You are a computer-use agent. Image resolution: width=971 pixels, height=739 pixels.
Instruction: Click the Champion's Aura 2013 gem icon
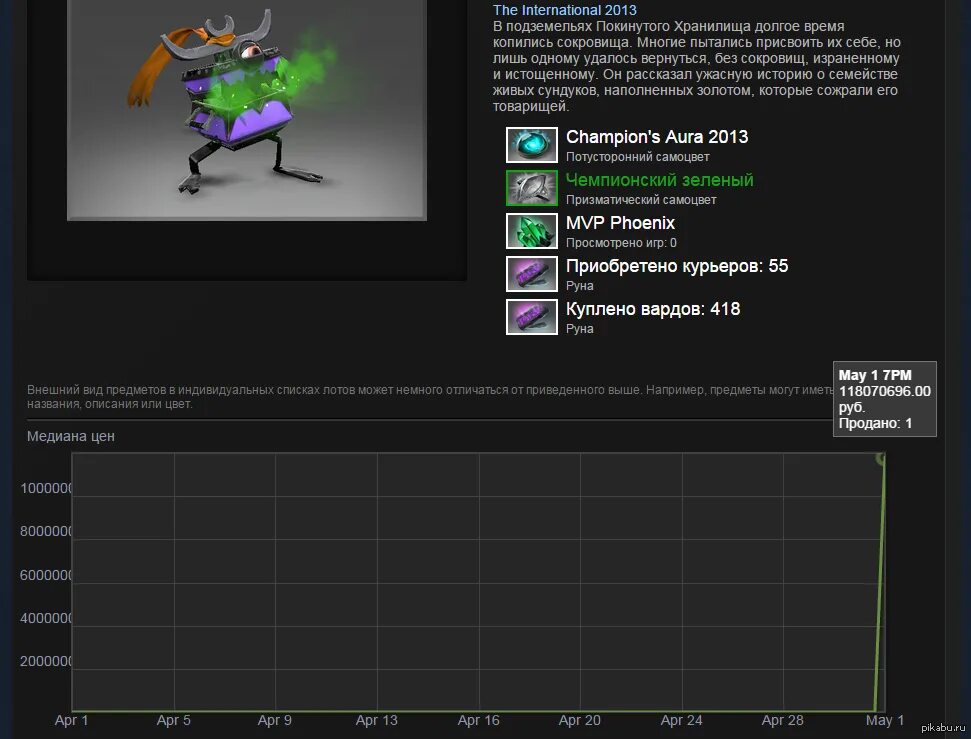pos(531,144)
